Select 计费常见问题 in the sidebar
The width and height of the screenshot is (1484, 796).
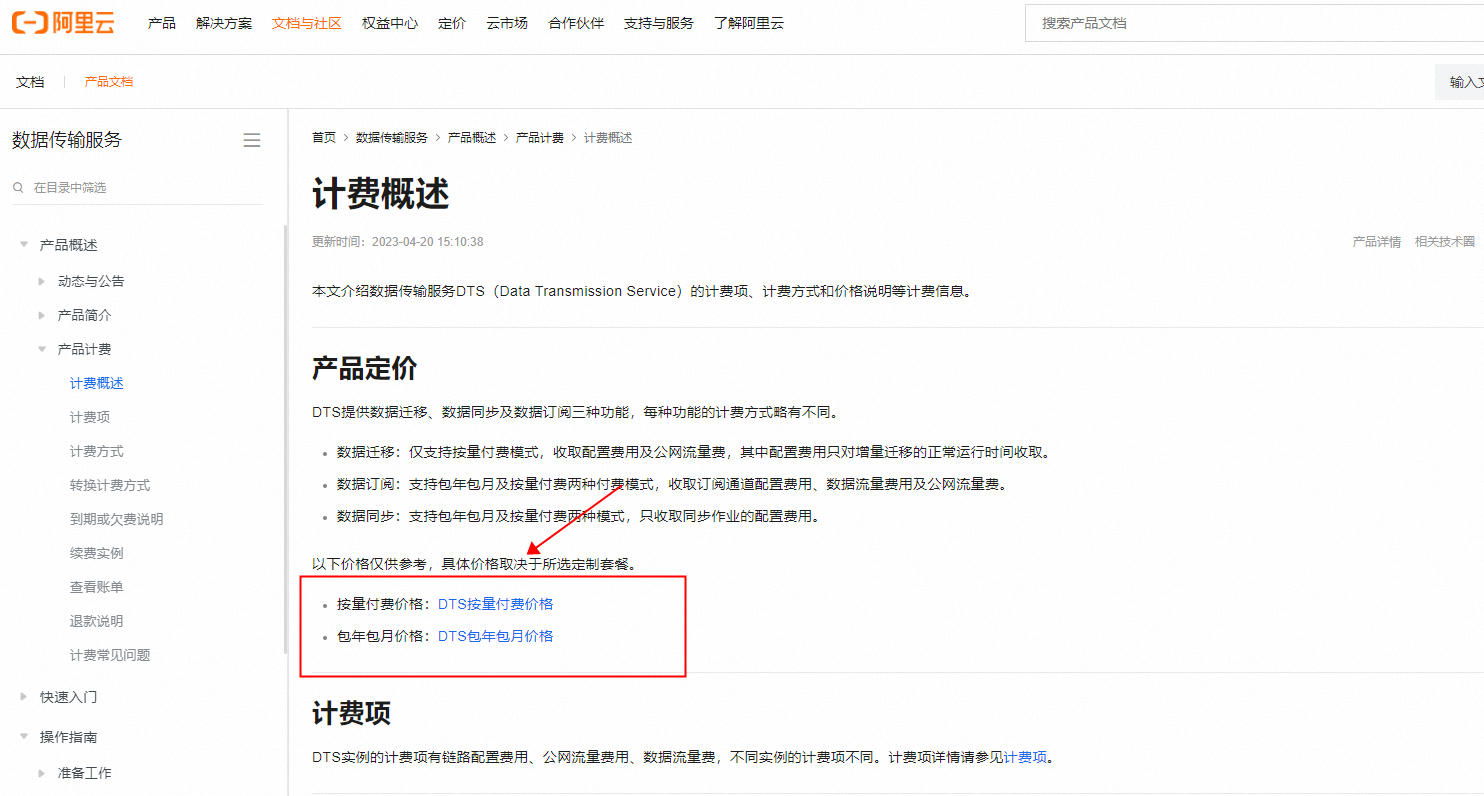tap(110, 656)
